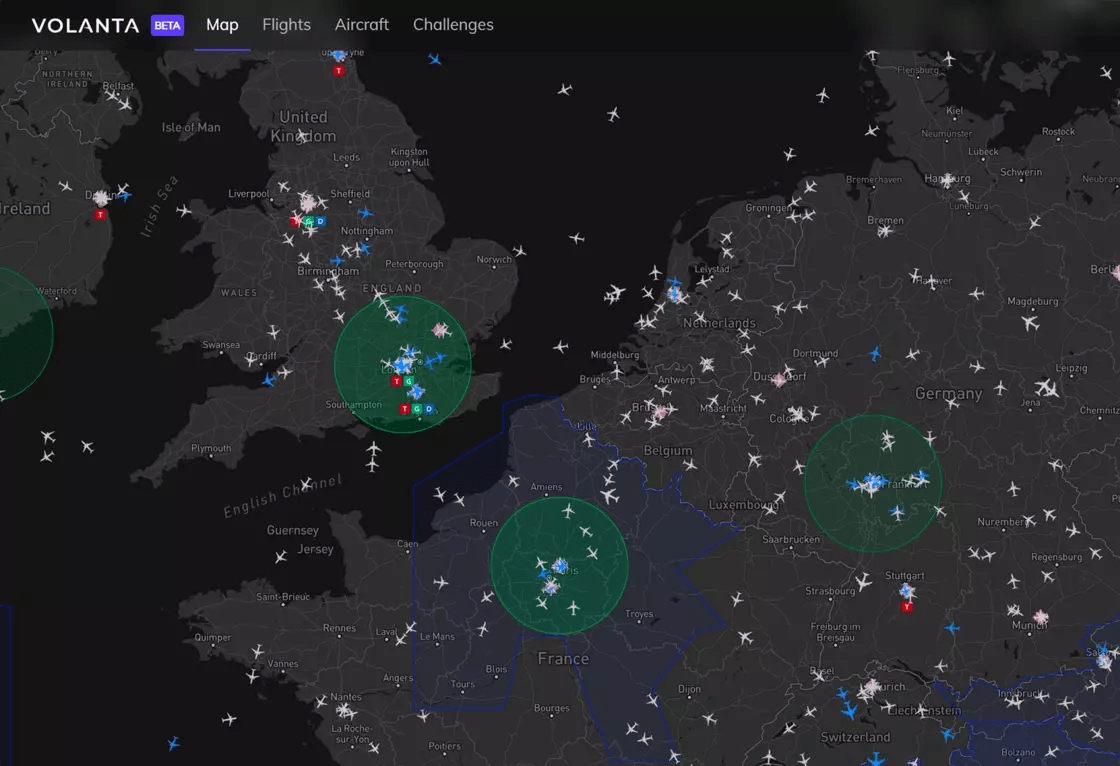Click the "Magdeburg" city label
This screenshot has height=766, width=1120.
[1033, 301]
